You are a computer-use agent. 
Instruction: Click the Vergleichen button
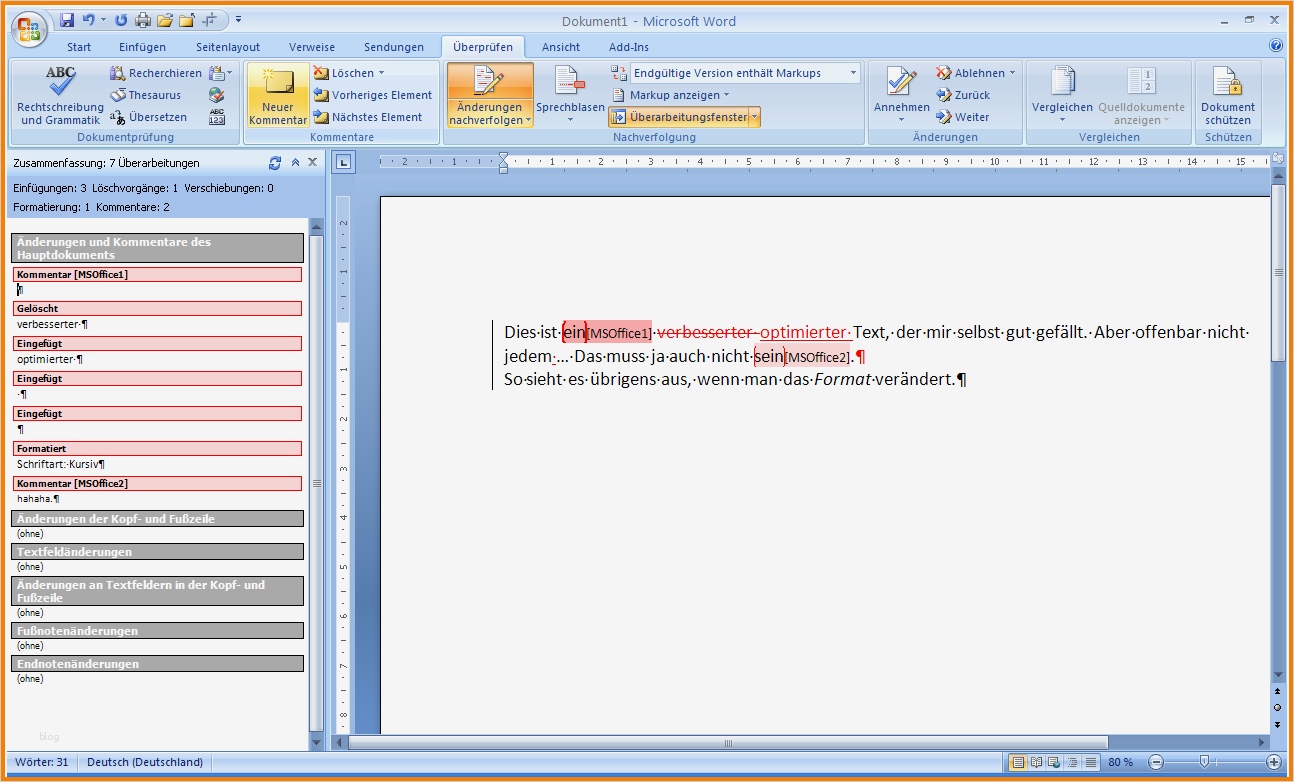tap(1062, 95)
